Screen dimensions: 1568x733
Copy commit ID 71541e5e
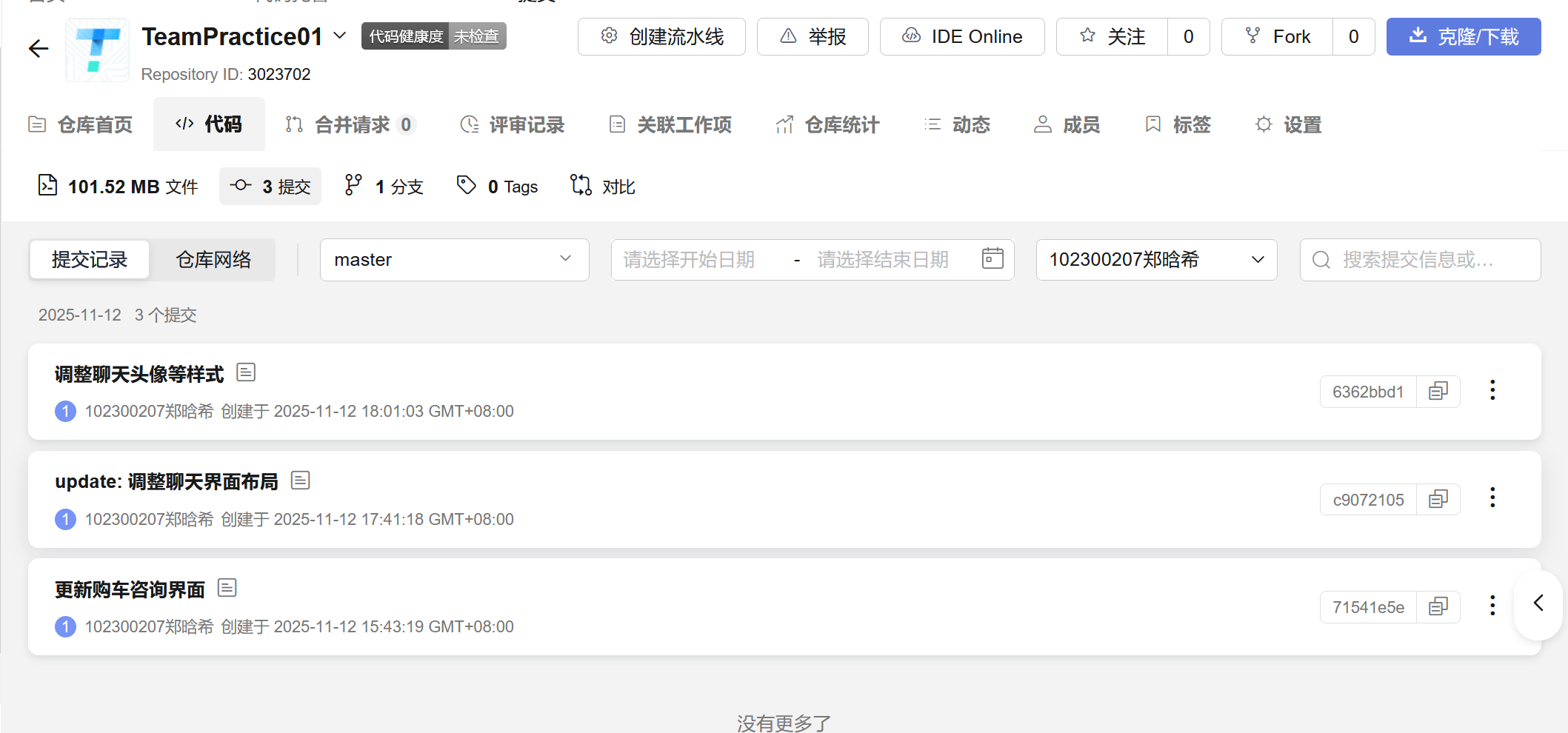(x=1438, y=606)
